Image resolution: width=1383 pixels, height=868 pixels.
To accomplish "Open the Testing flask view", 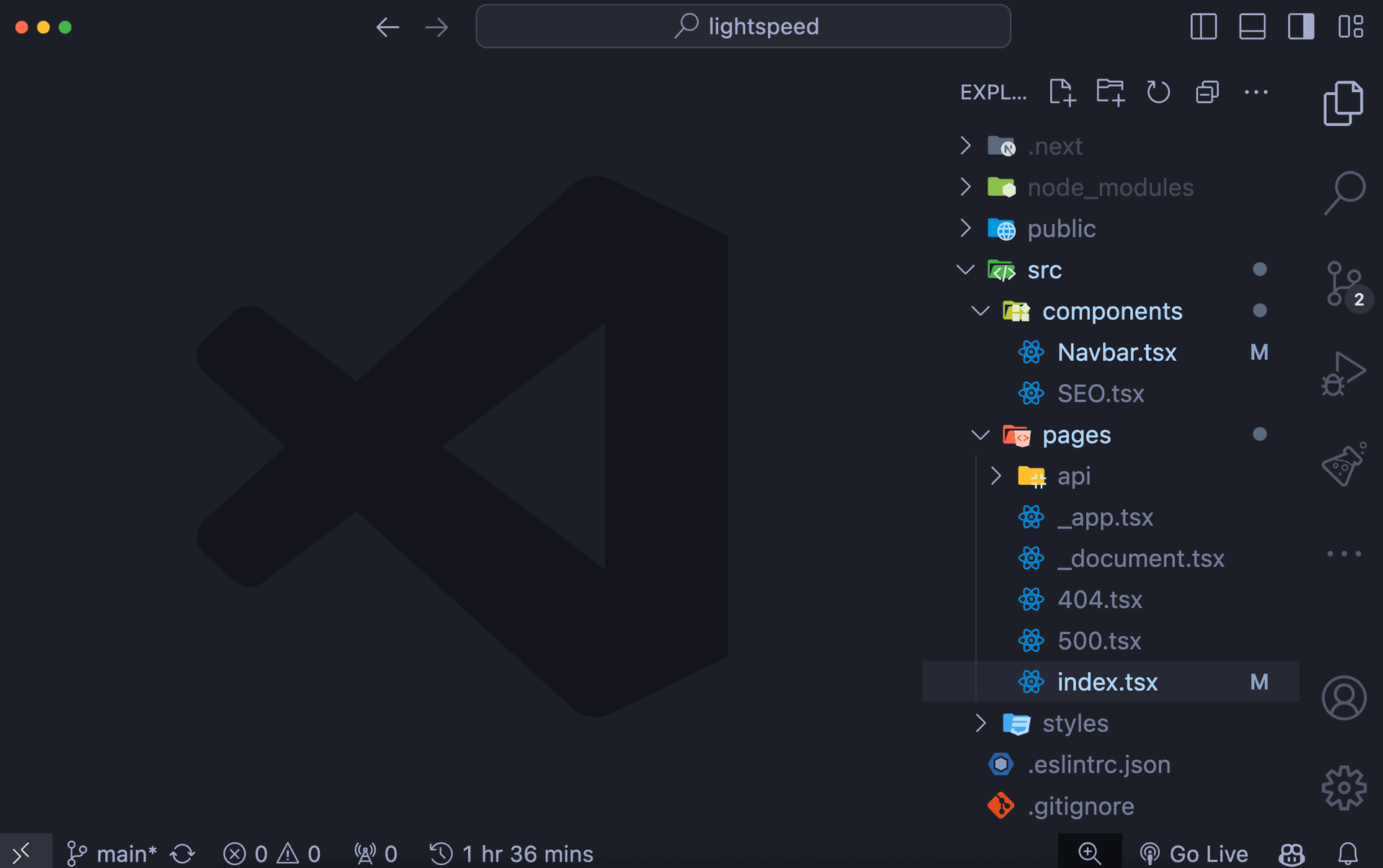I will coord(1343,464).
